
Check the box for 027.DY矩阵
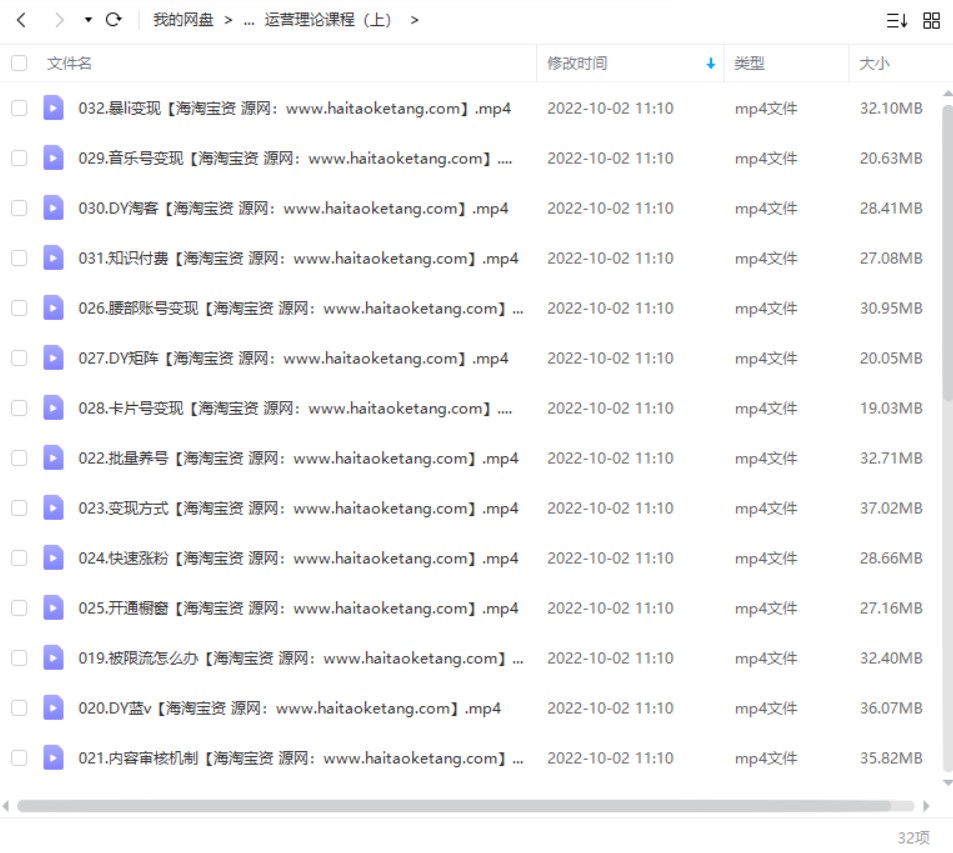click(x=19, y=358)
